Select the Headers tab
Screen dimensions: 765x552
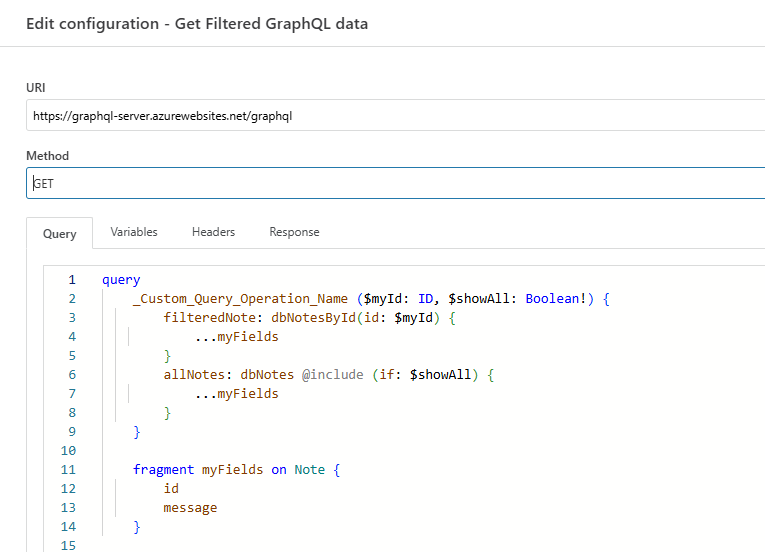point(213,232)
